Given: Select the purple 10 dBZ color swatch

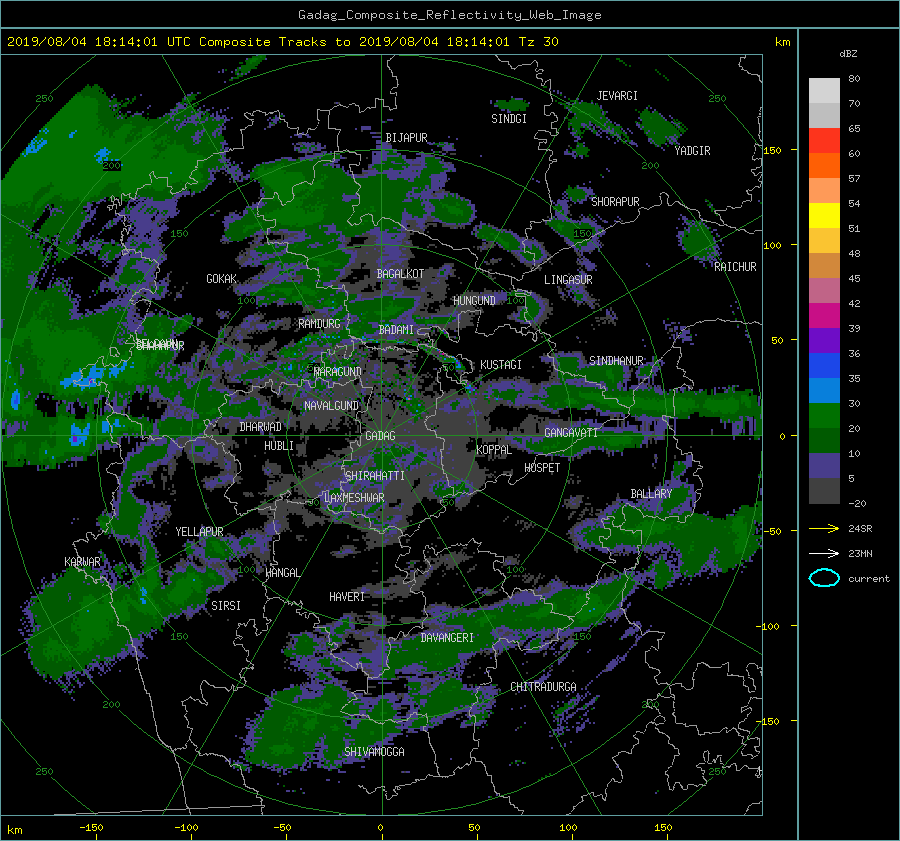Looking at the screenshot, I should [824, 465].
